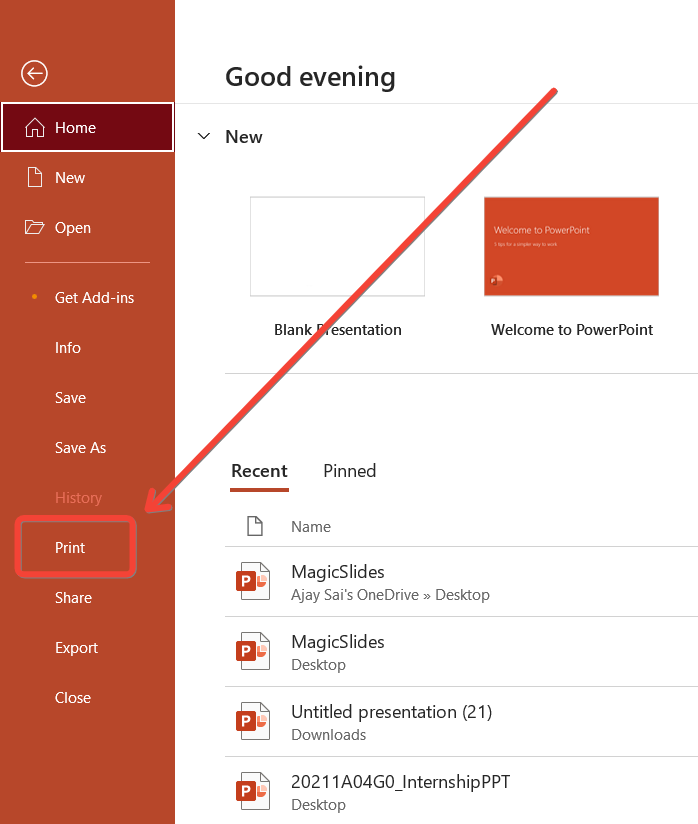The image size is (698, 824).
Task: Open the Info page
Action: pyautogui.click(x=87, y=347)
